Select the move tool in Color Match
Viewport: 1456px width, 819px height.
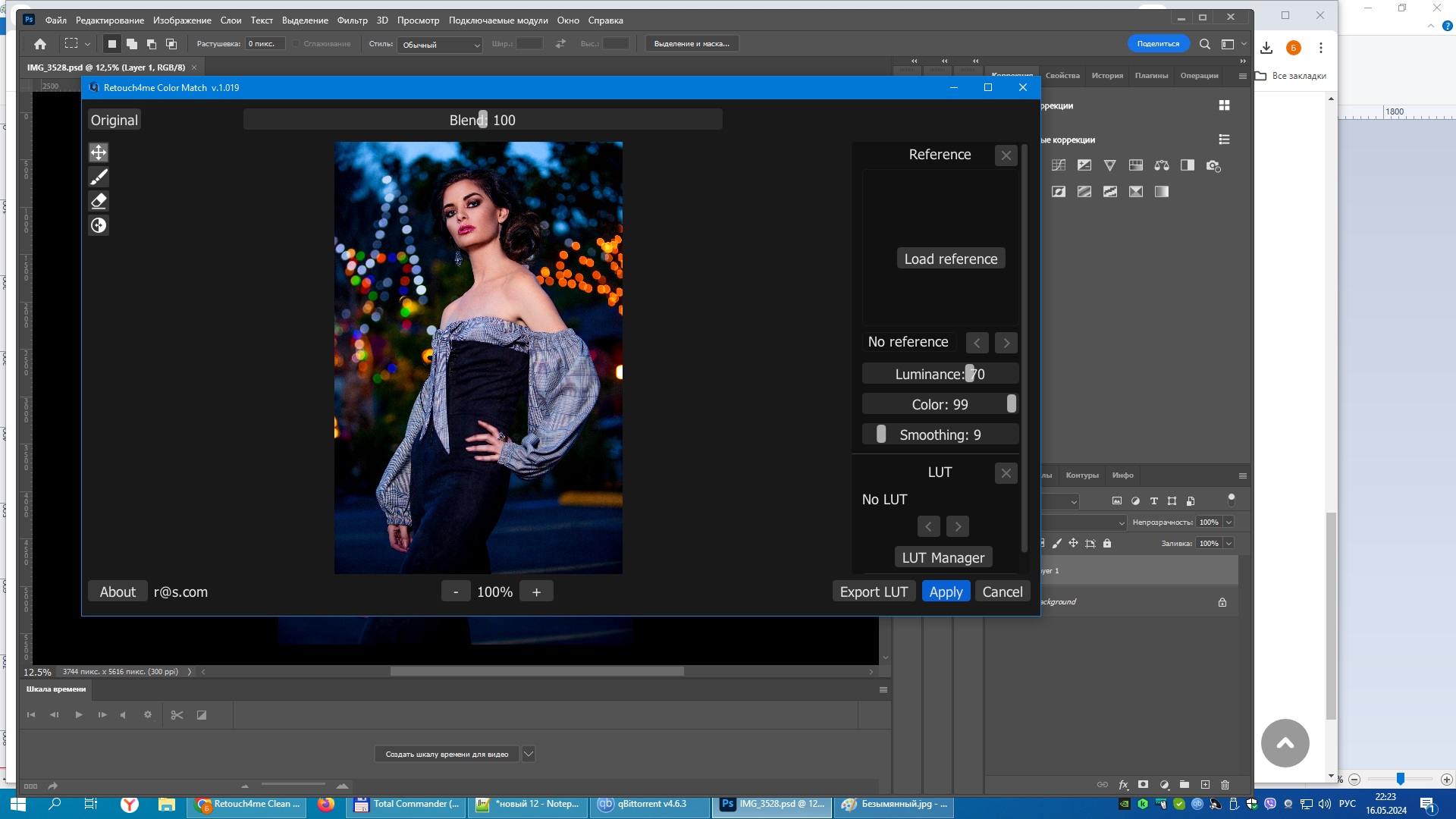click(99, 152)
